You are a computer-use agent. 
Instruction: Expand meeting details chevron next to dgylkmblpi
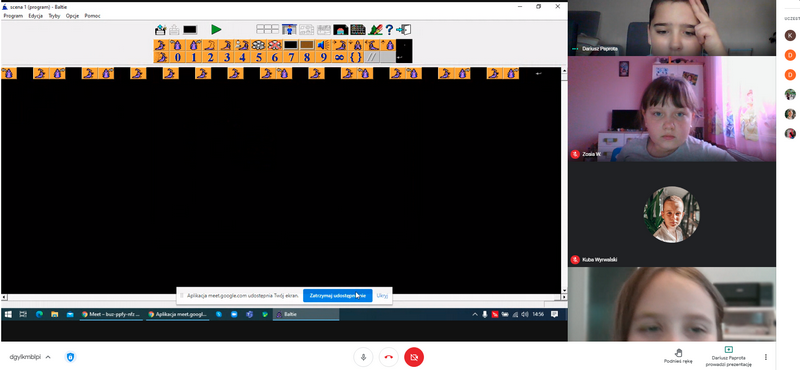[x=48, y=357]
